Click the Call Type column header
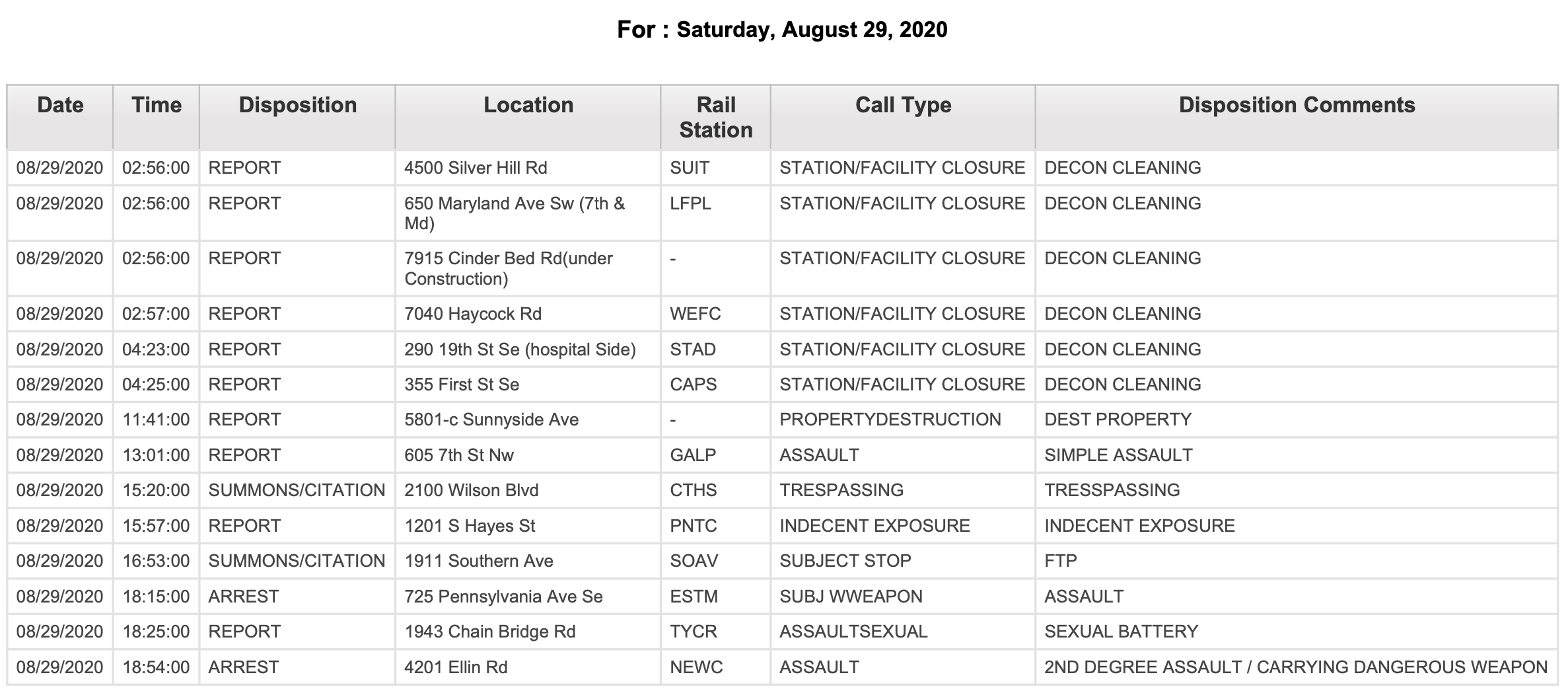 (903, 117)
